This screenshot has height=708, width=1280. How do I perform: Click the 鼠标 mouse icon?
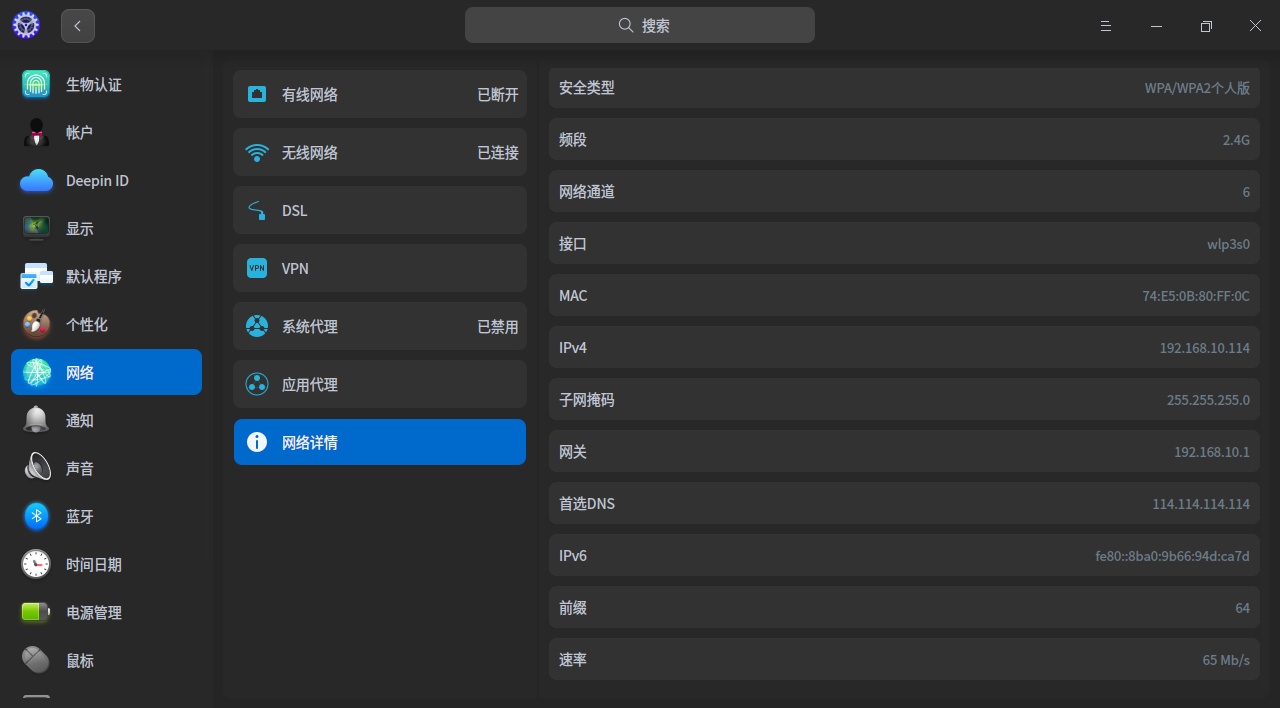point(36,660)
